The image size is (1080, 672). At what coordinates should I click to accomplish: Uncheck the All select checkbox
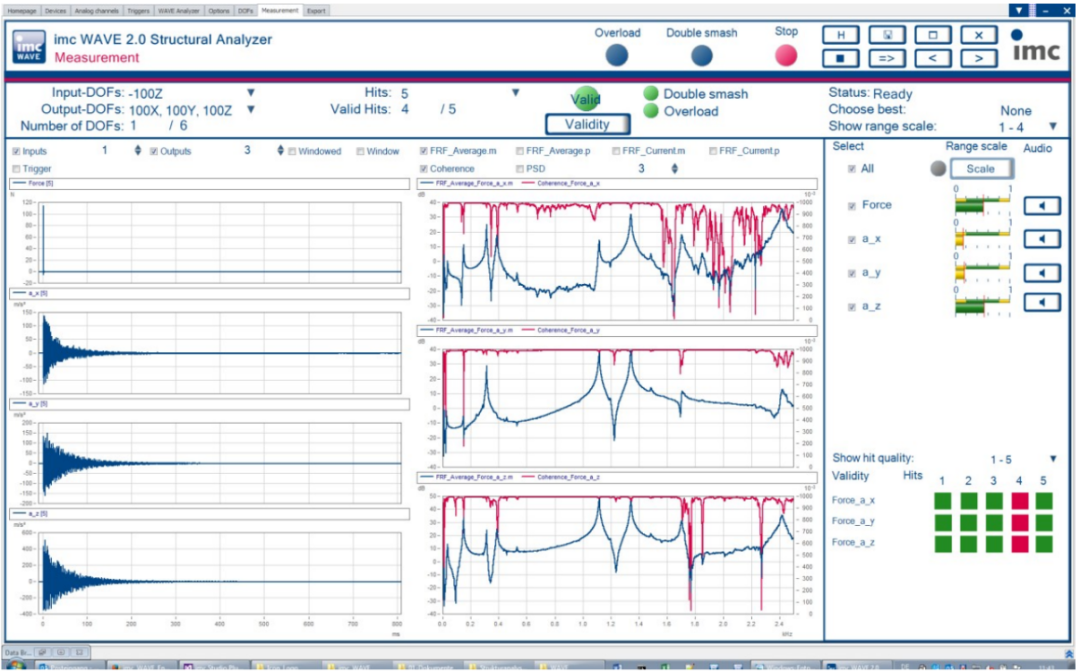click(x=852, y=169)
